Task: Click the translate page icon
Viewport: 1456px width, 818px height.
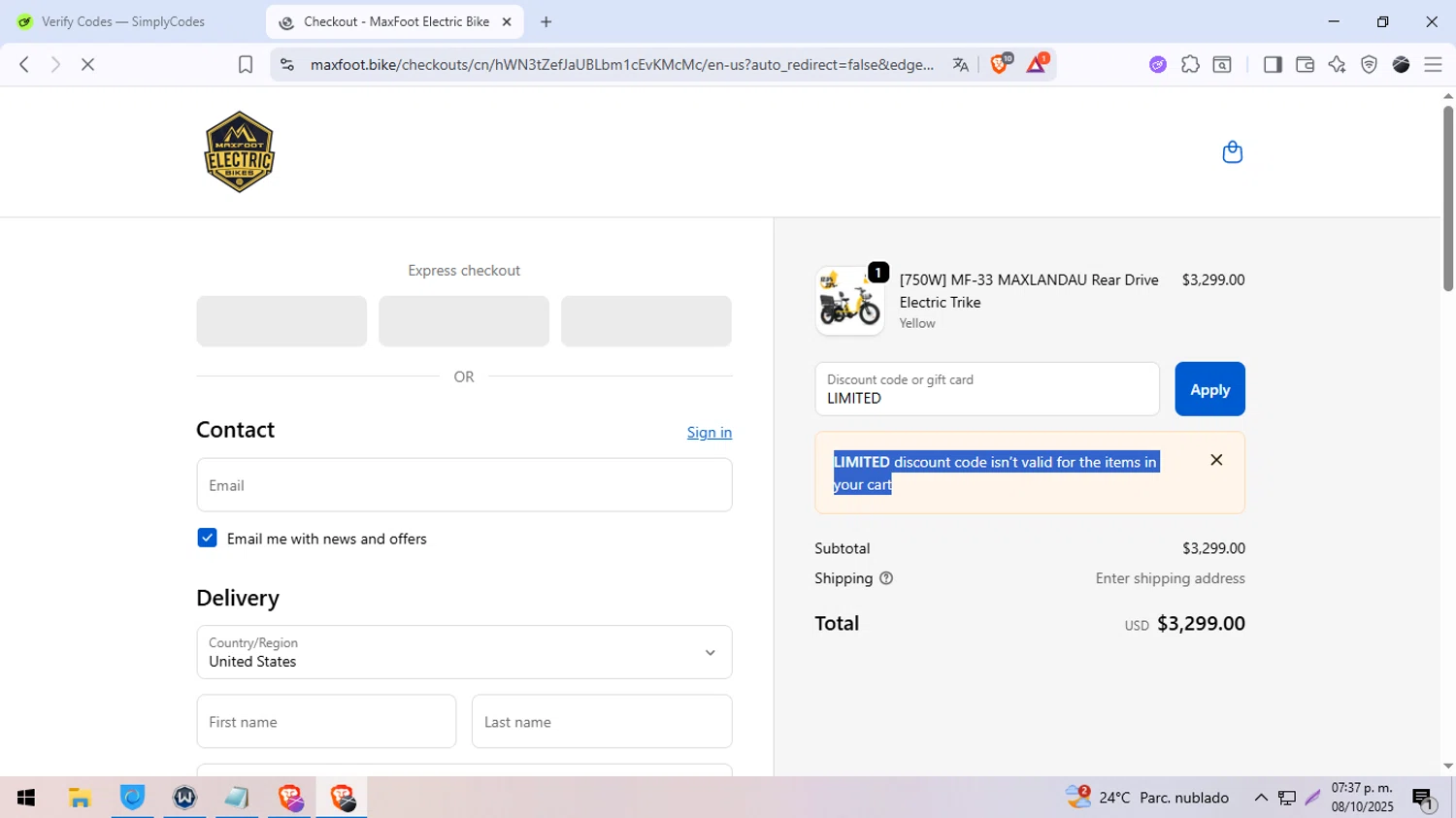Action: pyautogui.click(x=960, y=64)
